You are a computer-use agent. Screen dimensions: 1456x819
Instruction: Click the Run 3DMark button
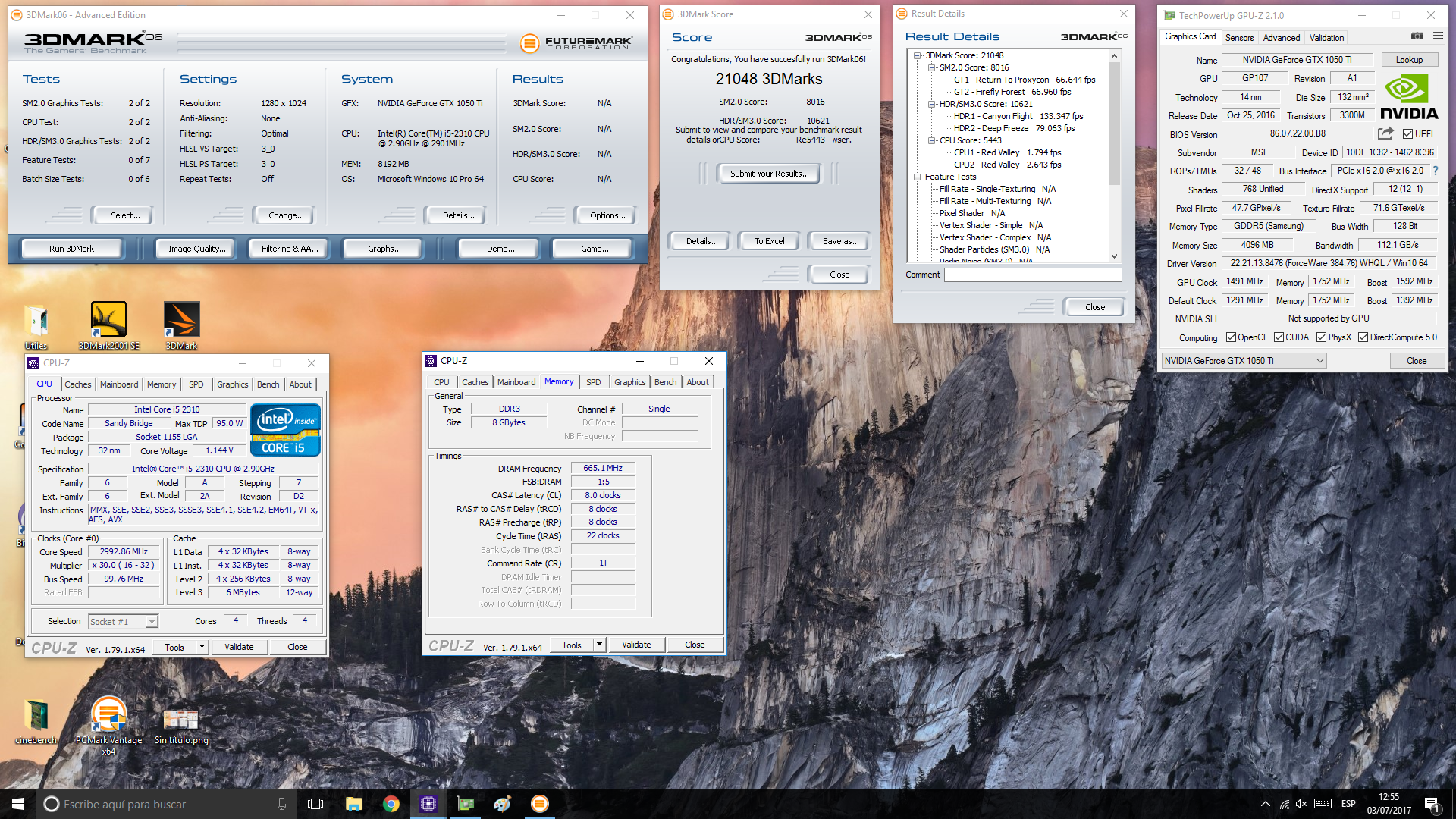[x=71, y=249]
